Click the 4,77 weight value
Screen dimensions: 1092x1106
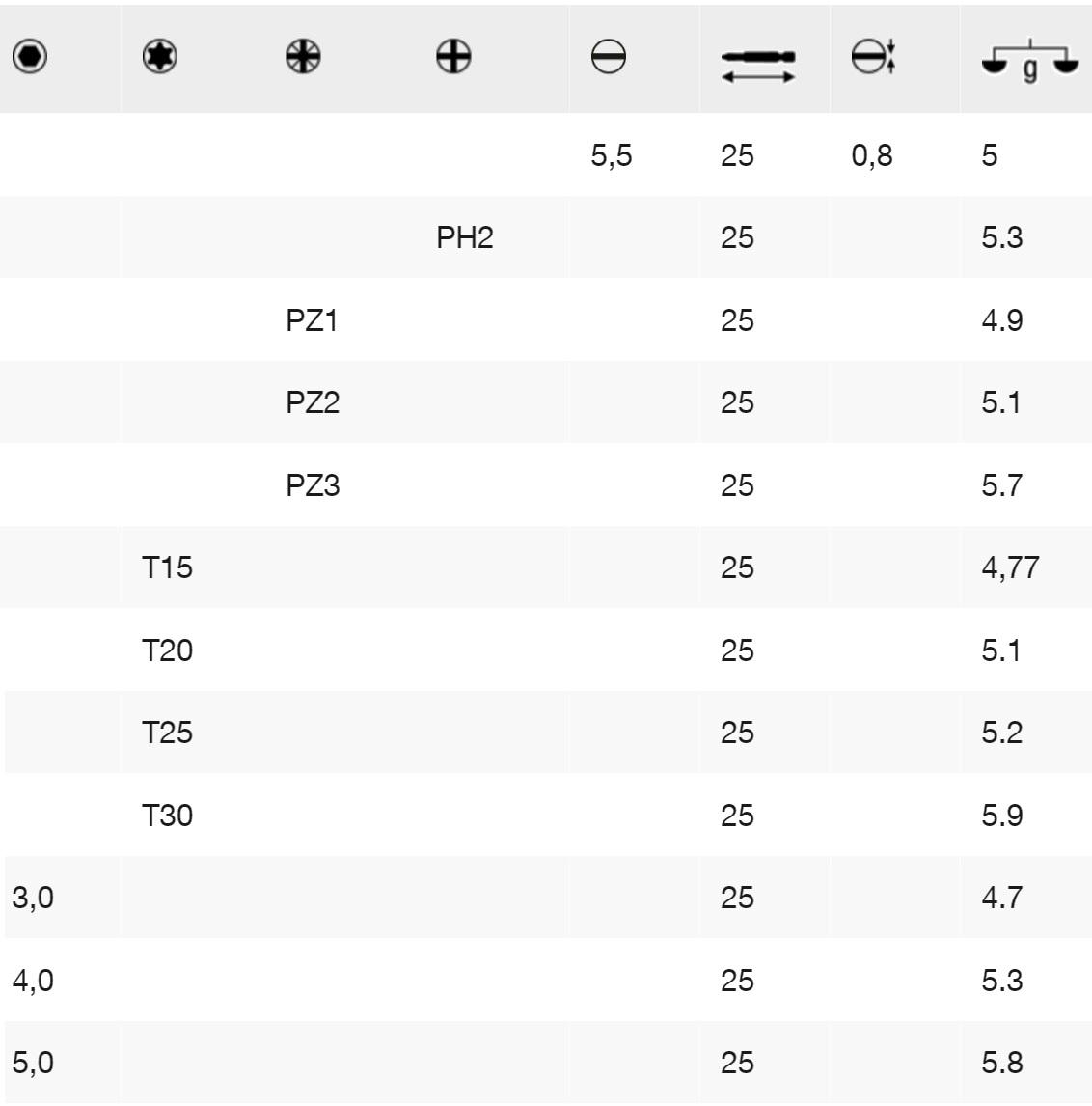[1010, 567]
